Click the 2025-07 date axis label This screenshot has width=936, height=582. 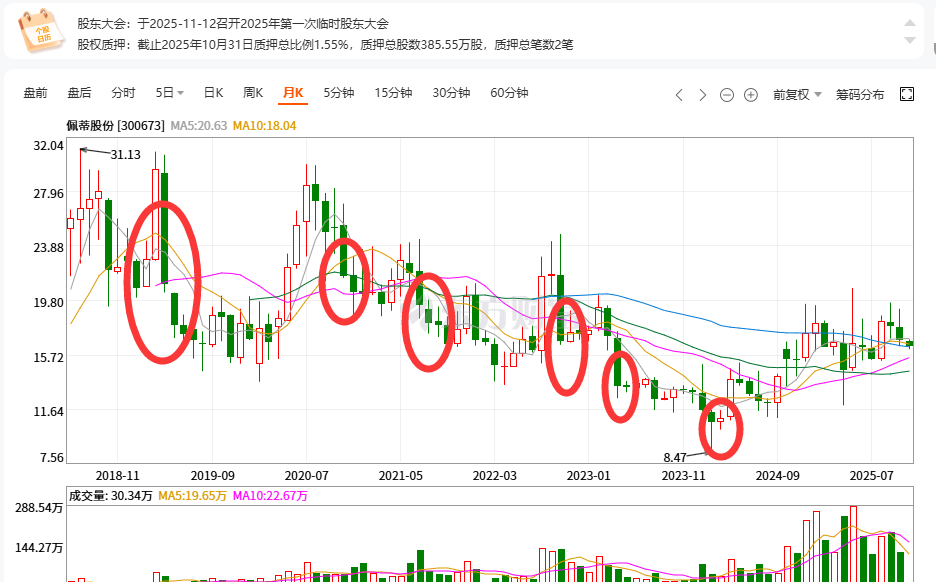(x=872, y=476)
